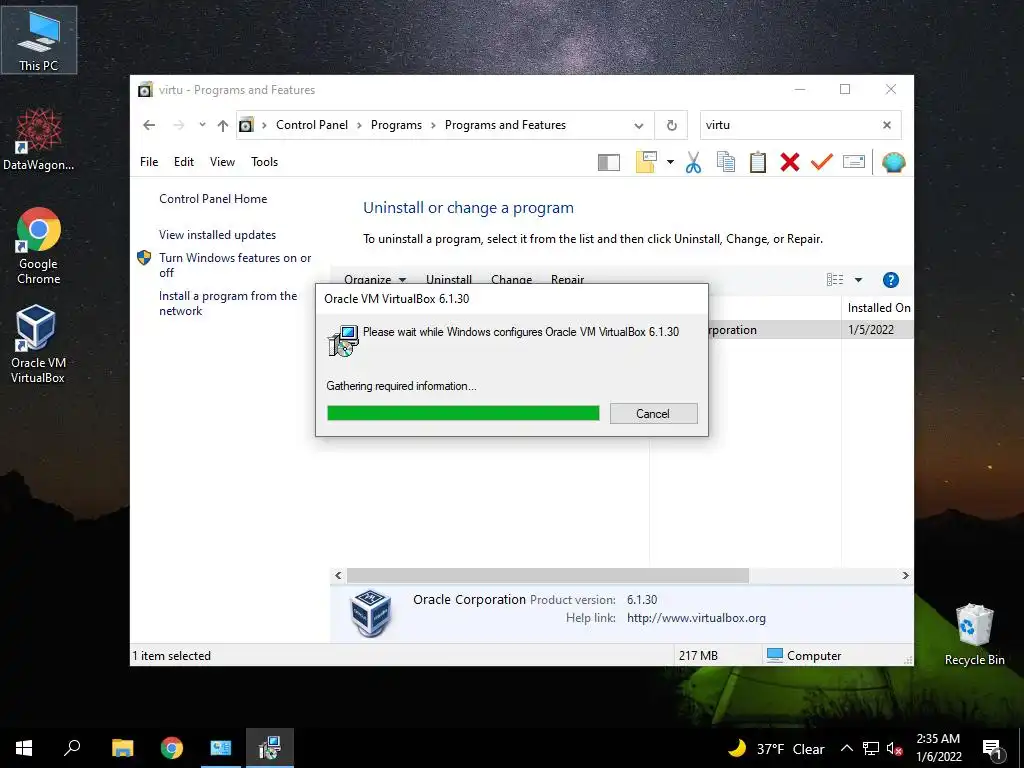Click Install a program from the network
Viewport: 1024px width, 768px height.
click(228, 303)
